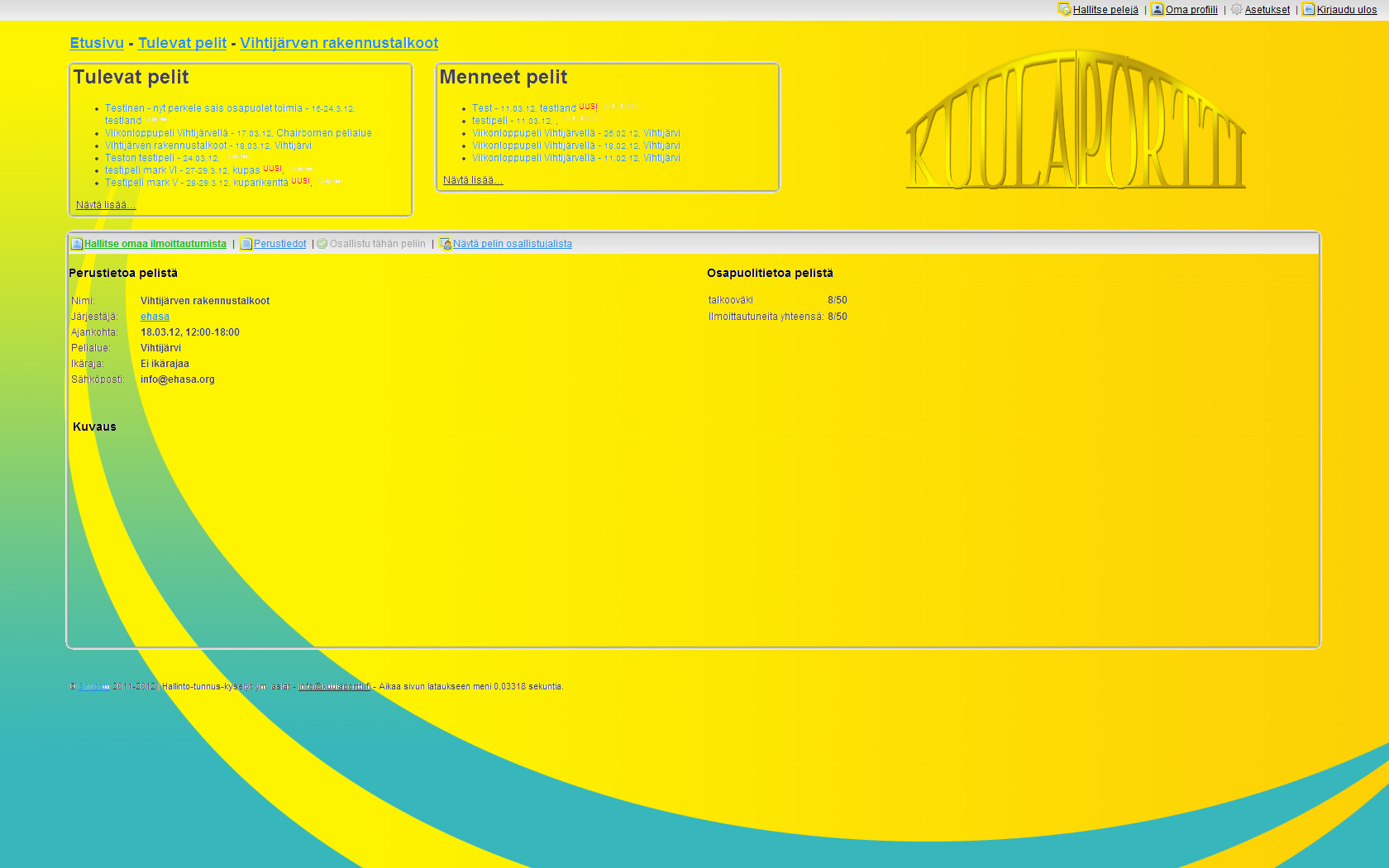Expand Menneet pelit with Näytä lisää
The height and width of the screenshot is (868, 1389).
[472, 180]
